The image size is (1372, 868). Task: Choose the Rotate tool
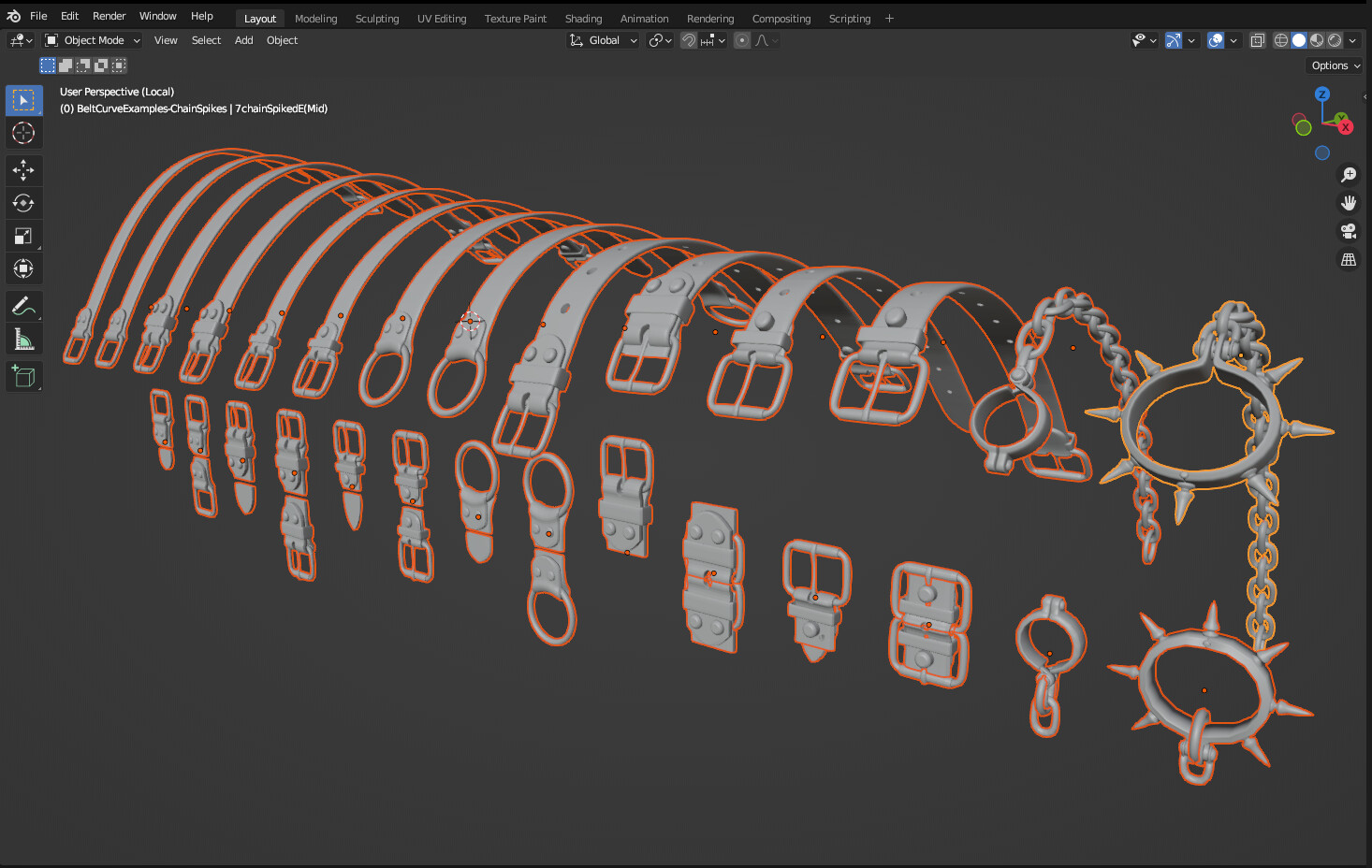click(x=24, y=203)
